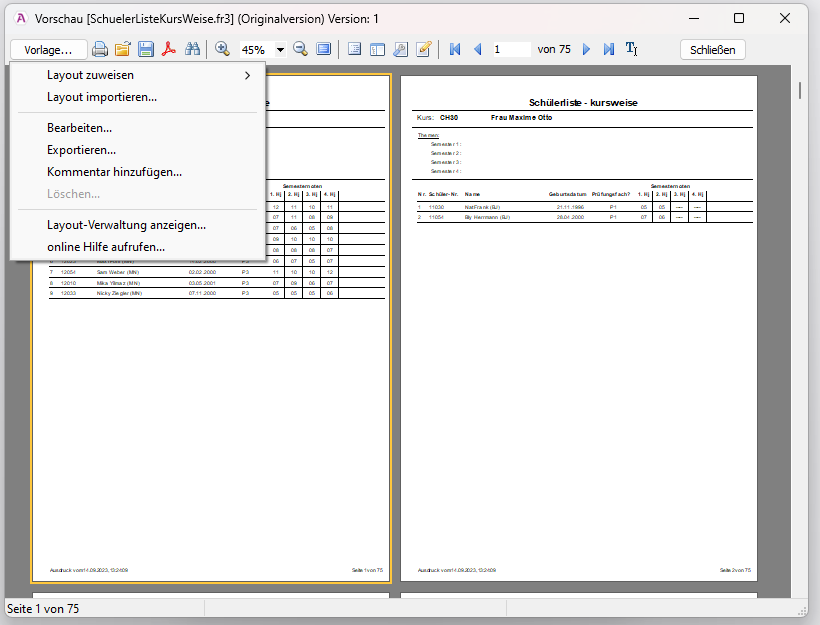This screenshot has width=820, height=625.
Task: Export the preview to PDF
Action: (168, 49)
